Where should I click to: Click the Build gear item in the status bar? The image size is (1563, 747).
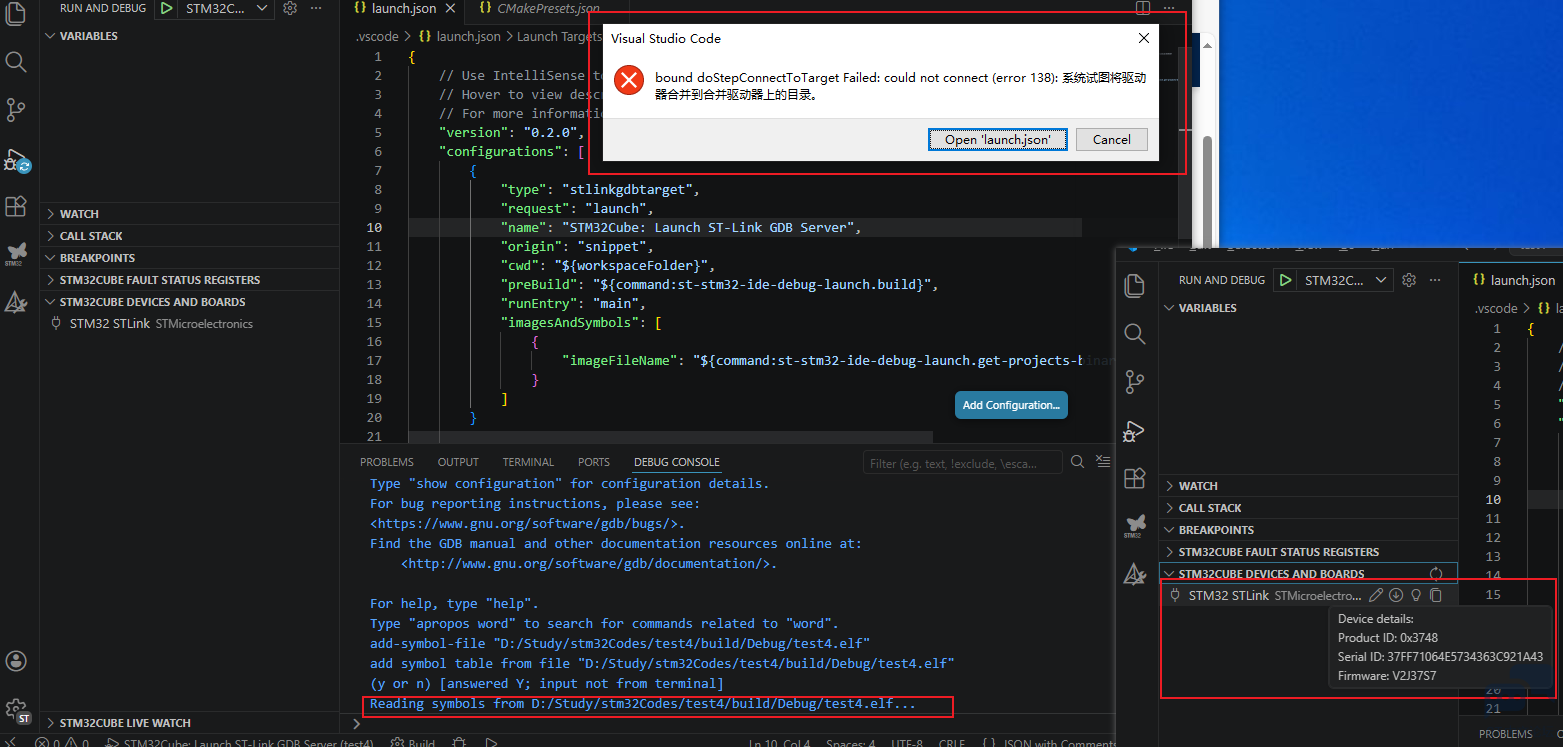click(x=412, y=743)
